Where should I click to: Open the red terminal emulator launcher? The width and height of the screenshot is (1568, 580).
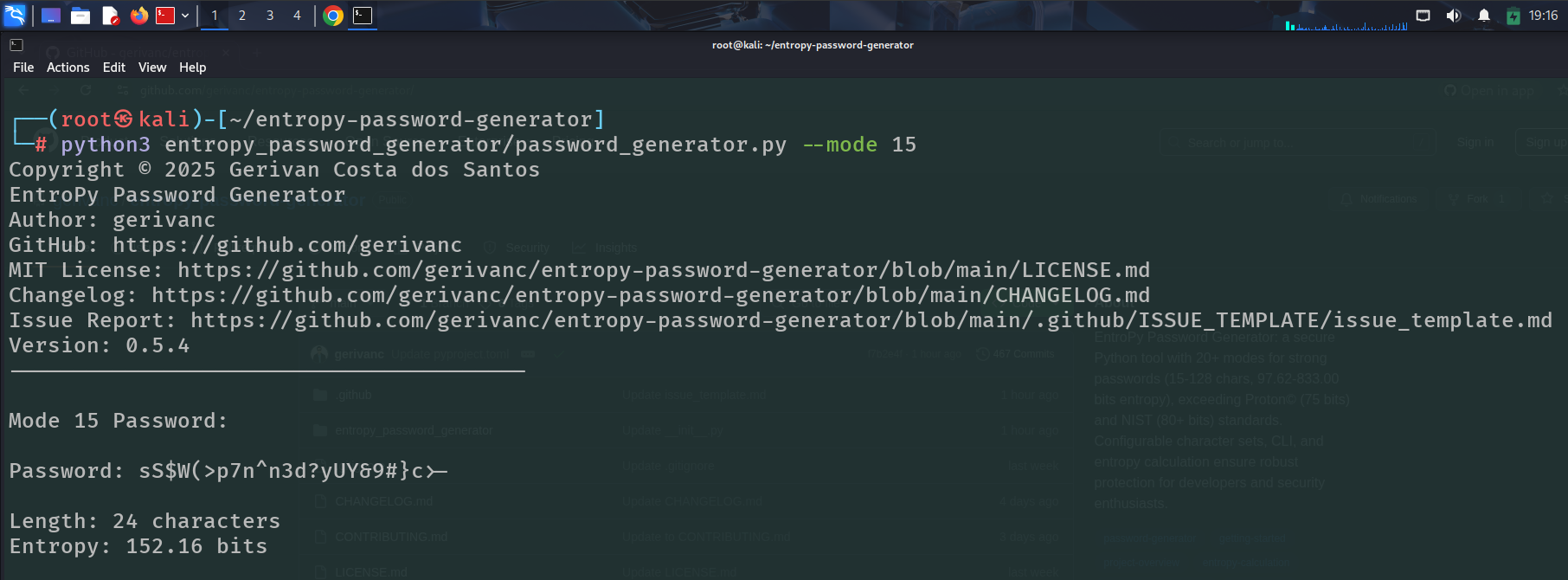click(165, 16)
